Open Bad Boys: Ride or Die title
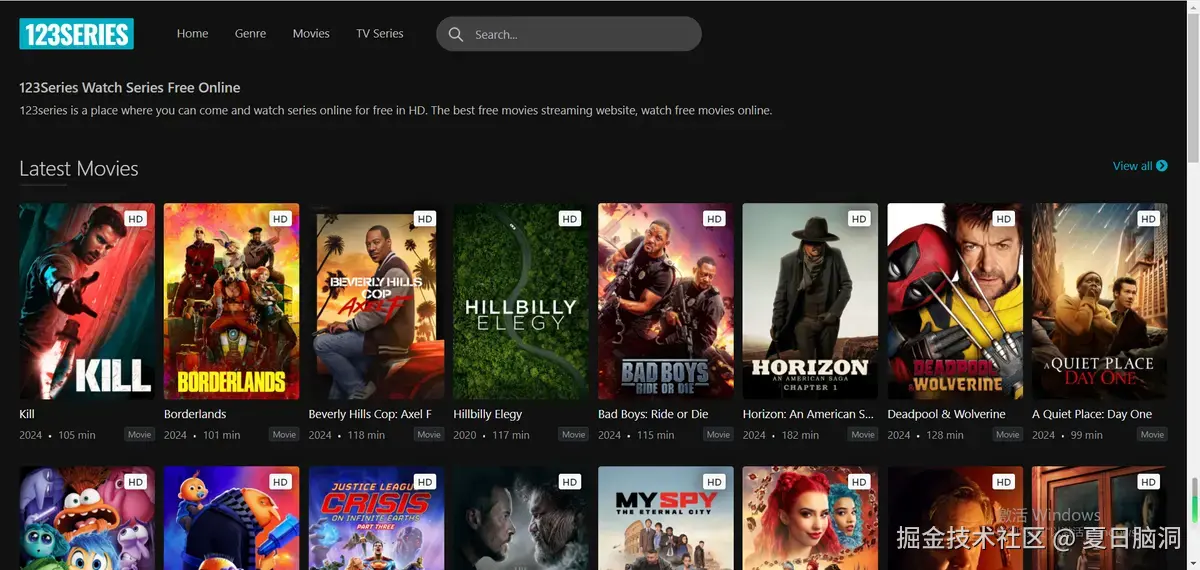The height and width of the screenshot is (570, 1200). pyautogui.click(x=653, y=414)
